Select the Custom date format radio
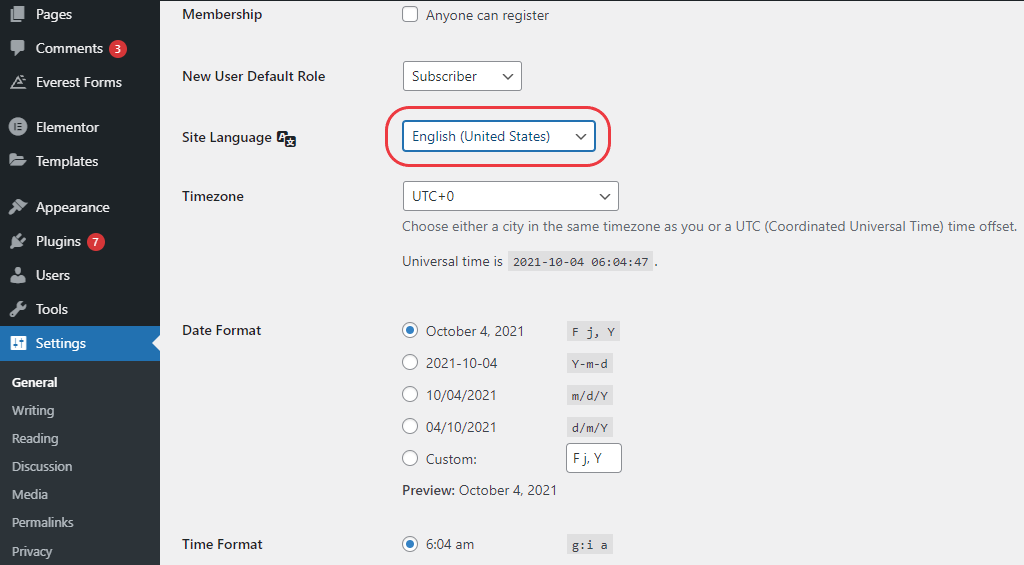1024x565 pixels. point(410,459)
